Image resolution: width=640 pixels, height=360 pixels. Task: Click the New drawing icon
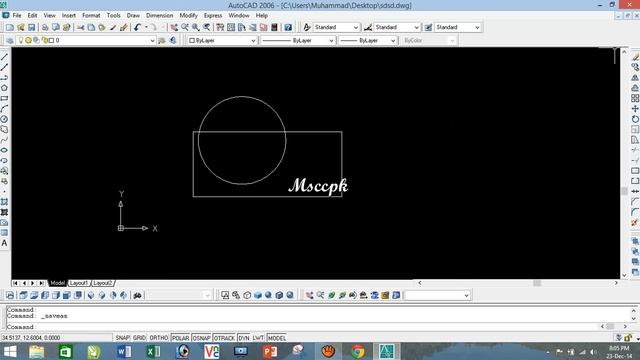pyautogui.click(x=10, y=27)
